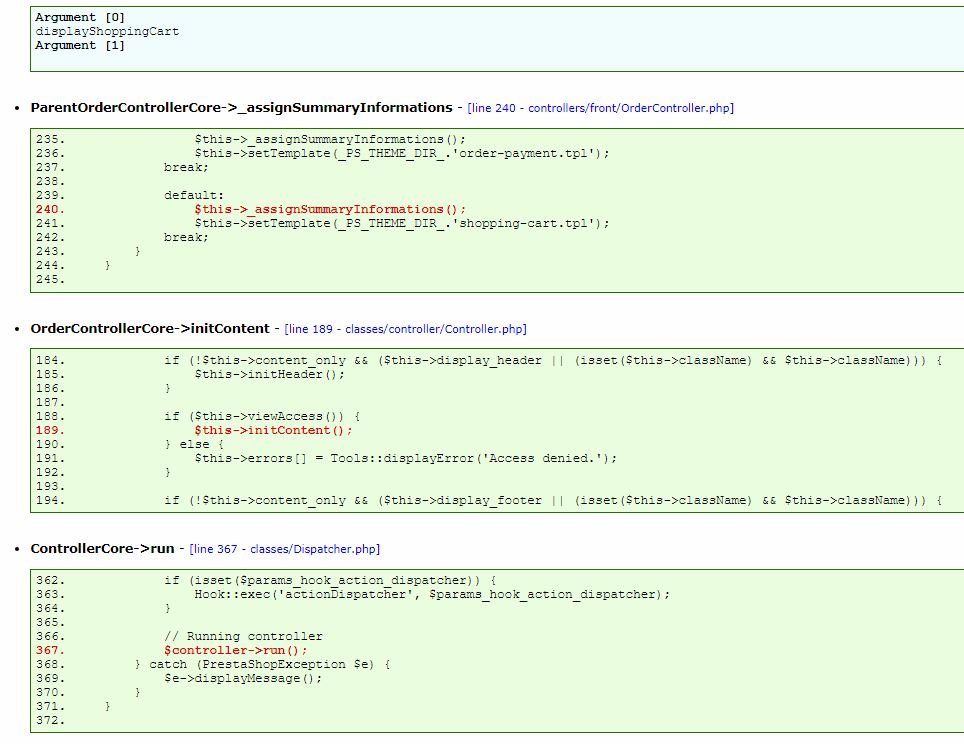Click line 241 shopping-cart.tpl setTemplate code

(402, 223)
